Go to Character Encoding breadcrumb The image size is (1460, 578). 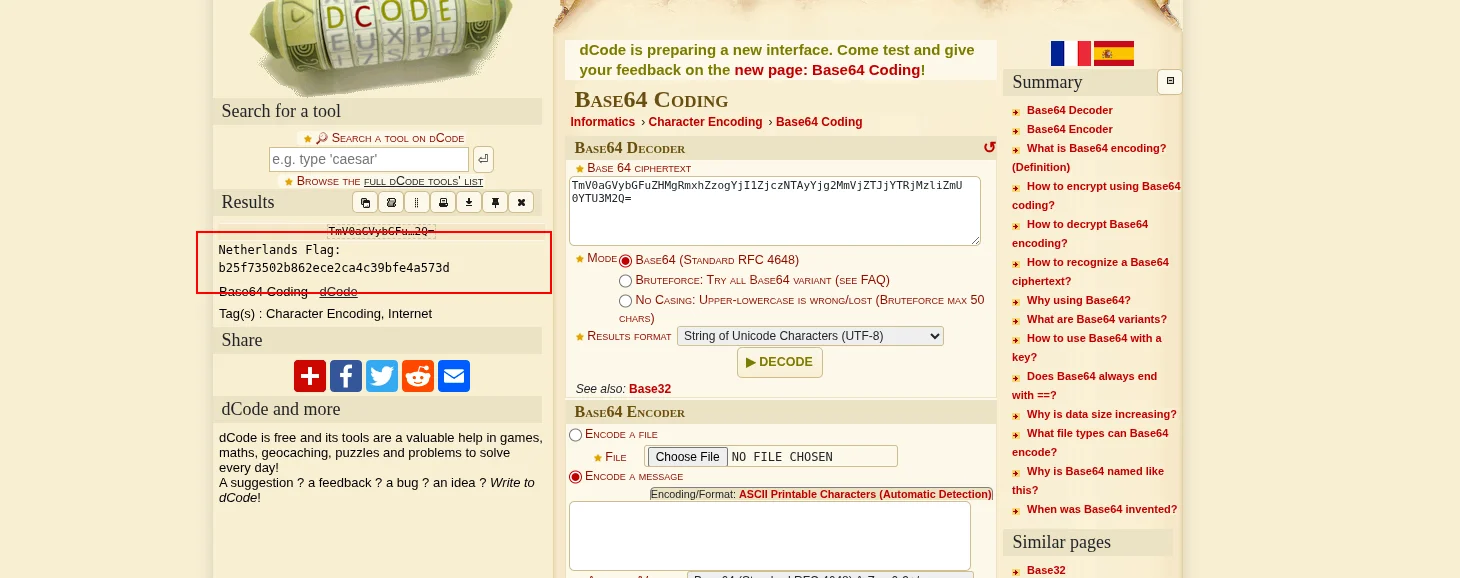705,122
